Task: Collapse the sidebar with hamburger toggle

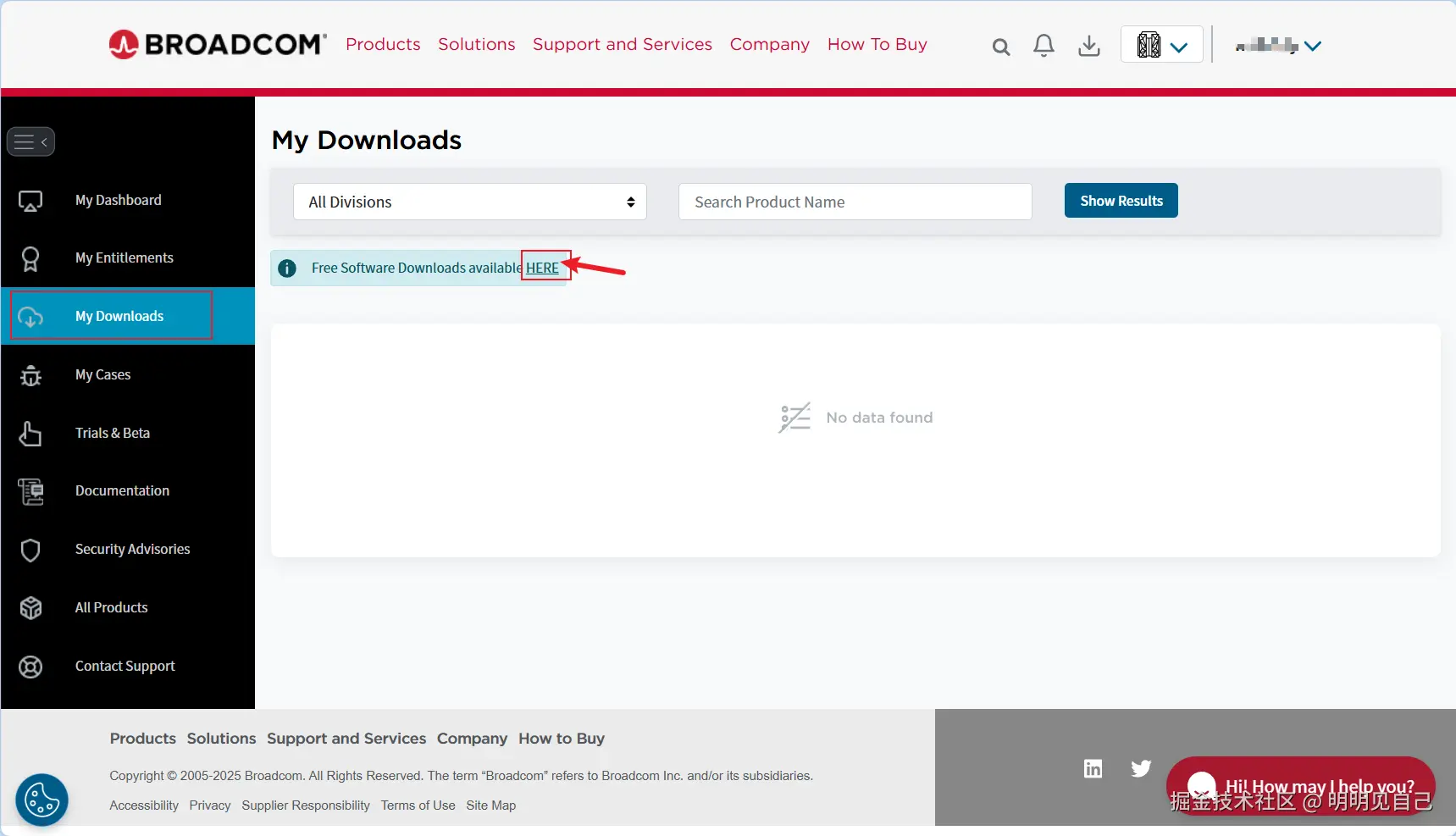Action: click(x=30, y=141)
